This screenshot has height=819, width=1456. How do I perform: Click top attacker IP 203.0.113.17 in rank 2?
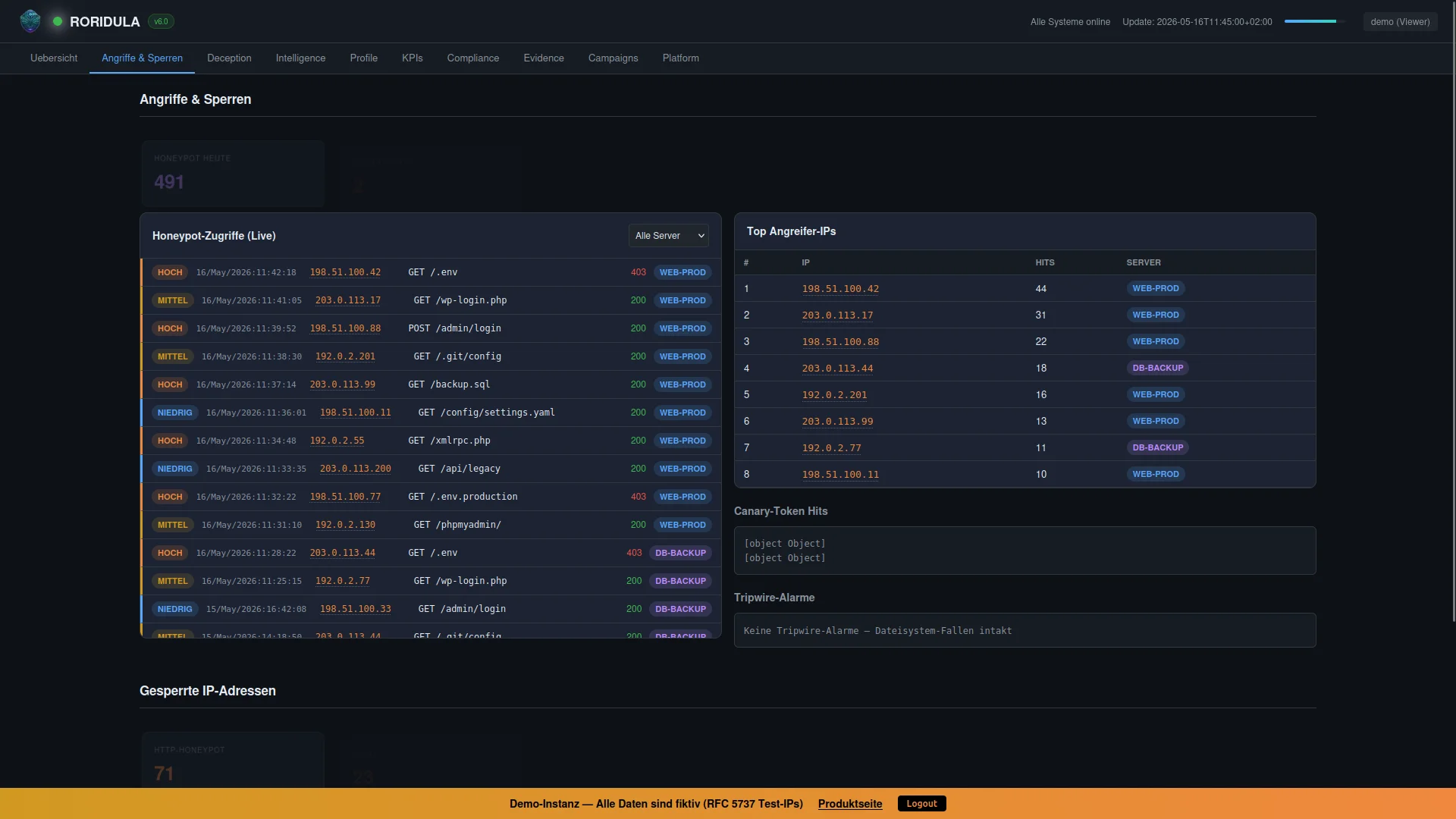837,315
